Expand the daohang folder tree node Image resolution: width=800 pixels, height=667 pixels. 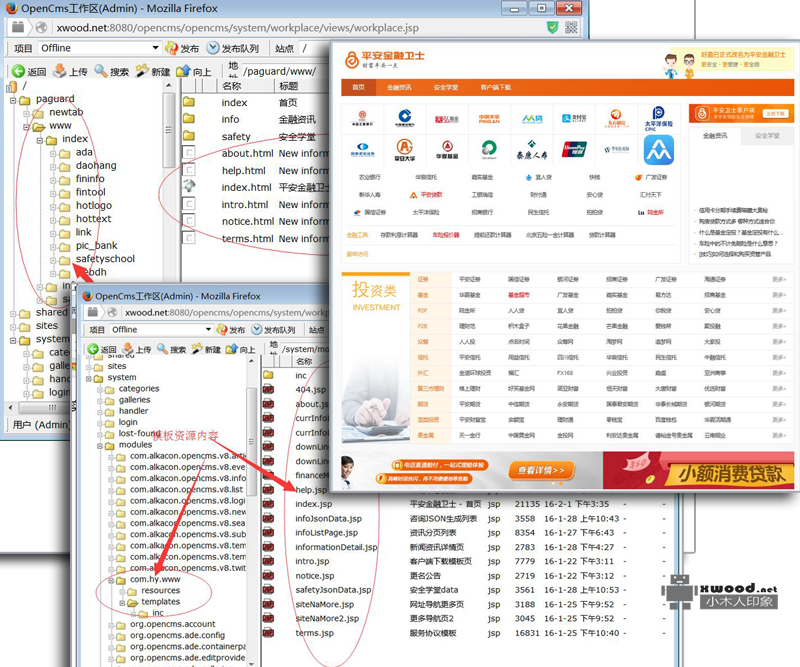point(53,167)
